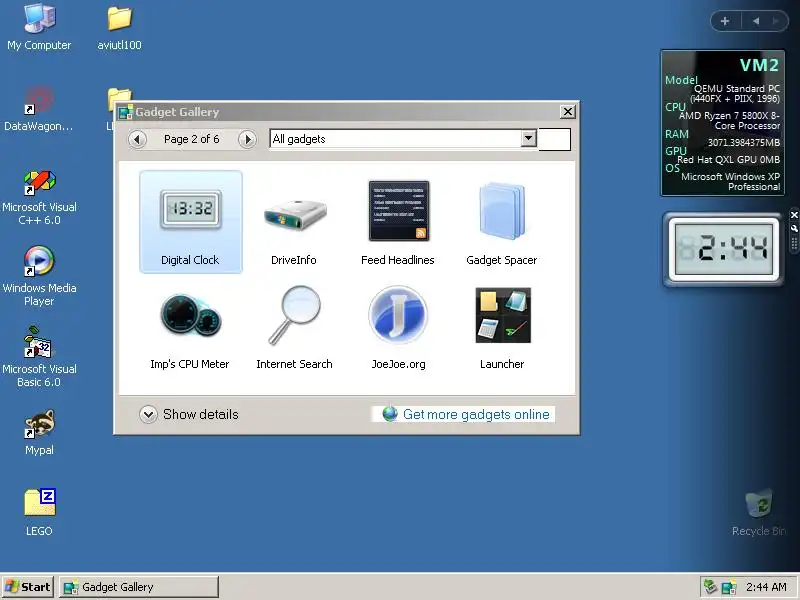The width and height of the screenshot is (800, 600).
Task: Click the VM2 system info gadget
Action: pyautogui.click(x=722, y=122)
